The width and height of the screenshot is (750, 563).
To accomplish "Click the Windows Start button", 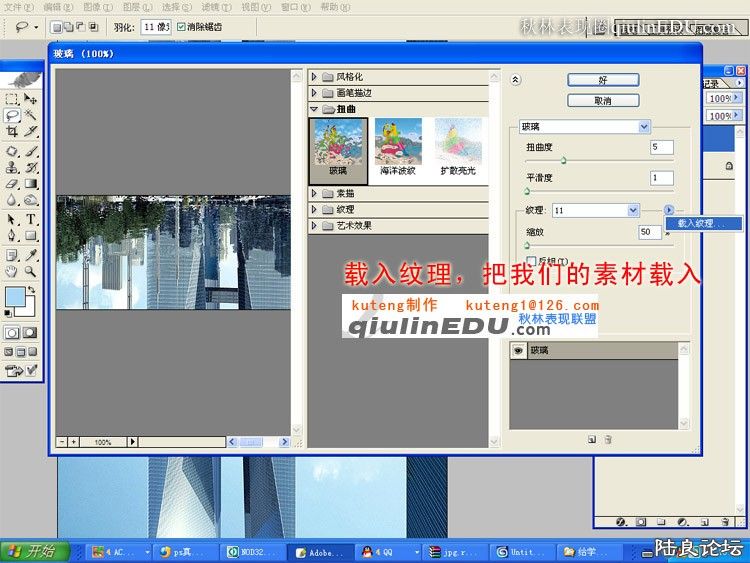I will [33, 551].
